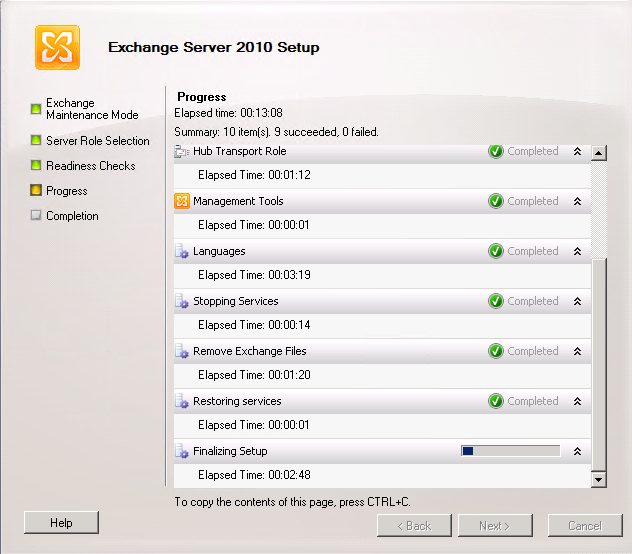Select Readiness Checks step
The image size is (632, 554).
coord(91,166)
